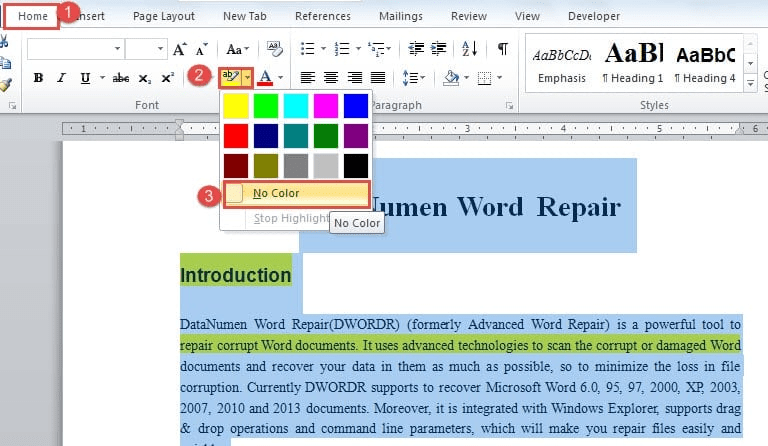Switch to the Page Layout tab
This screenshot has height=446, width=768.
click(x=165, y=16)
